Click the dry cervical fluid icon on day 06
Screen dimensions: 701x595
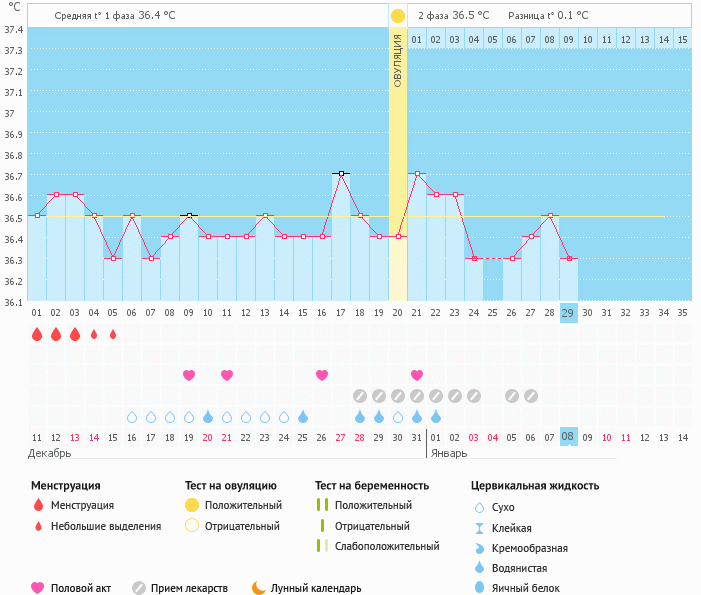point(132,417)
